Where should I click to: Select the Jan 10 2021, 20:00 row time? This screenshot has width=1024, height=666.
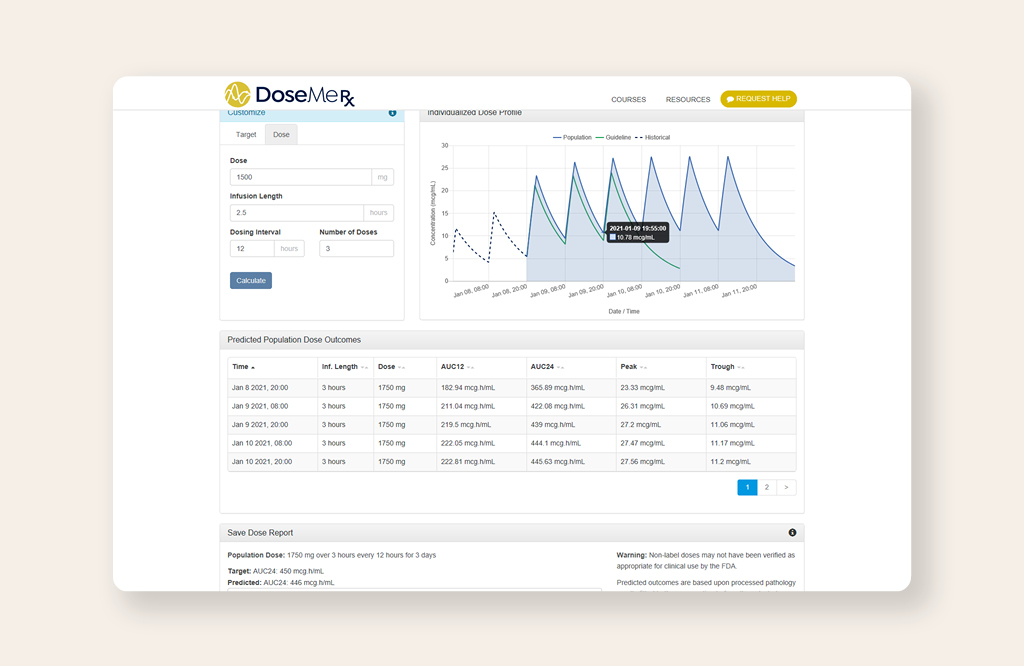tap(262, 462)
